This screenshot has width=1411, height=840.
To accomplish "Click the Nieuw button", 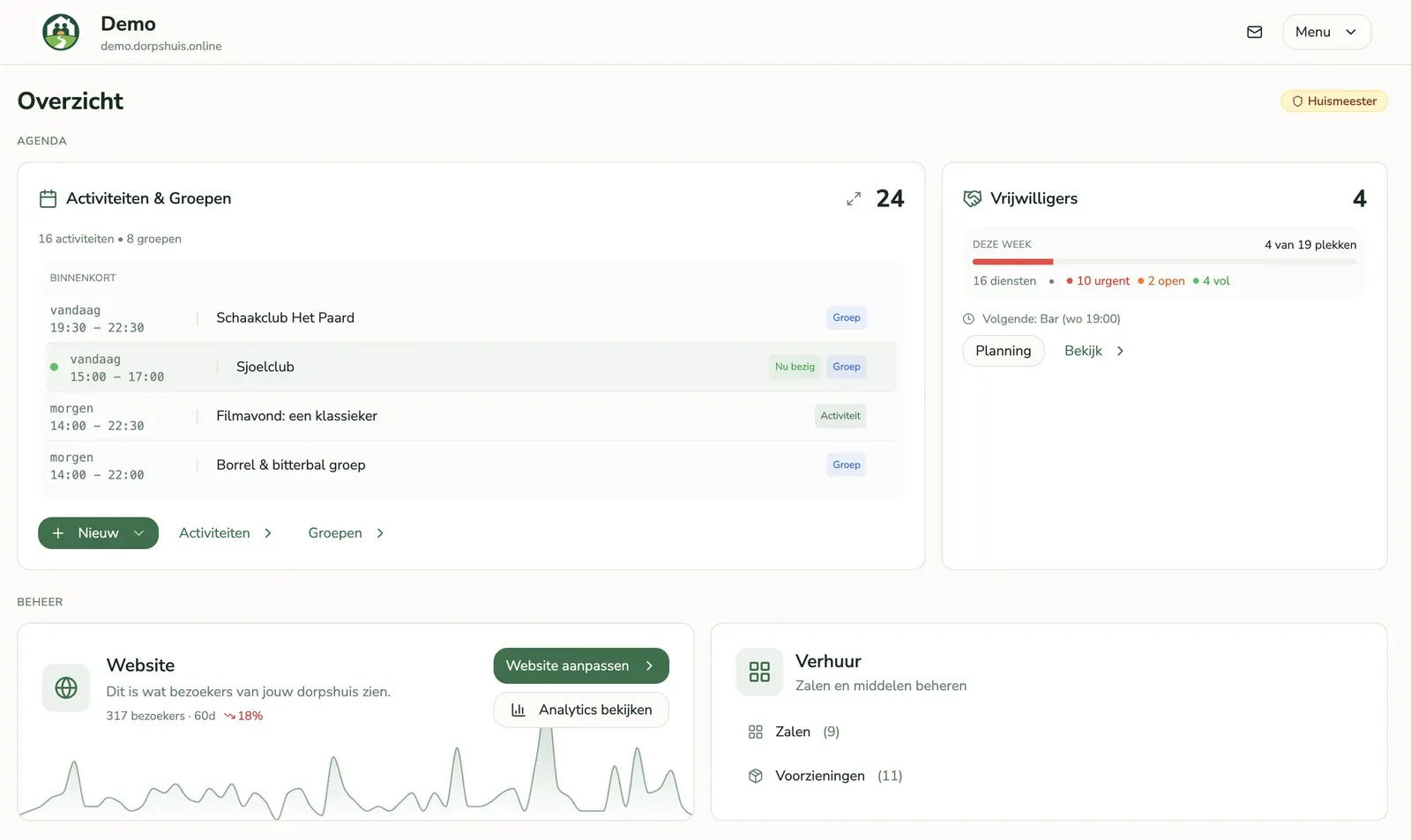I will coord(98,533).
